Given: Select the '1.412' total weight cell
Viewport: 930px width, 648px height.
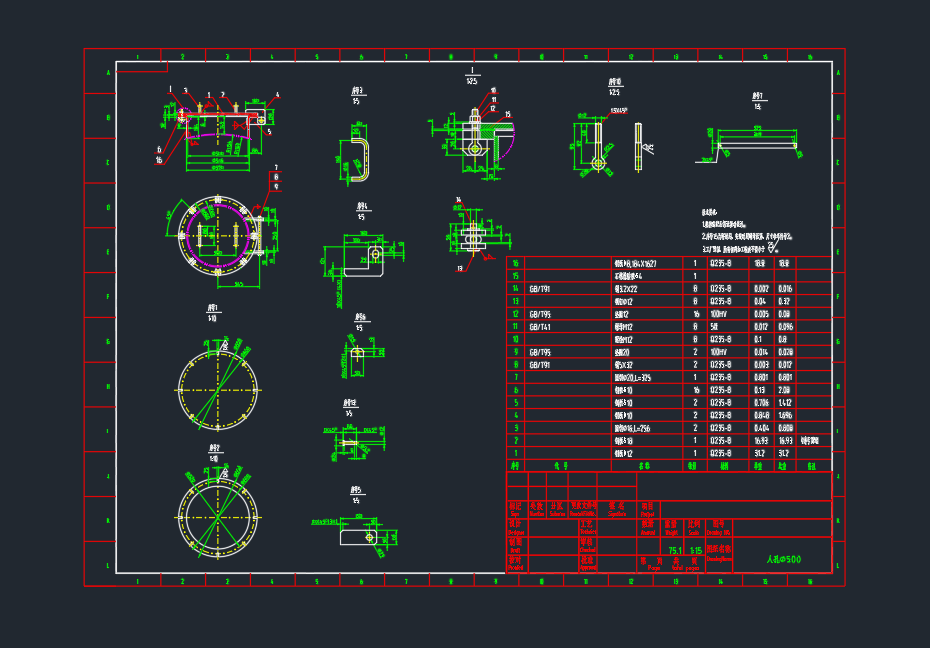Looking at the screenshot, I should (x=785, y=403).
